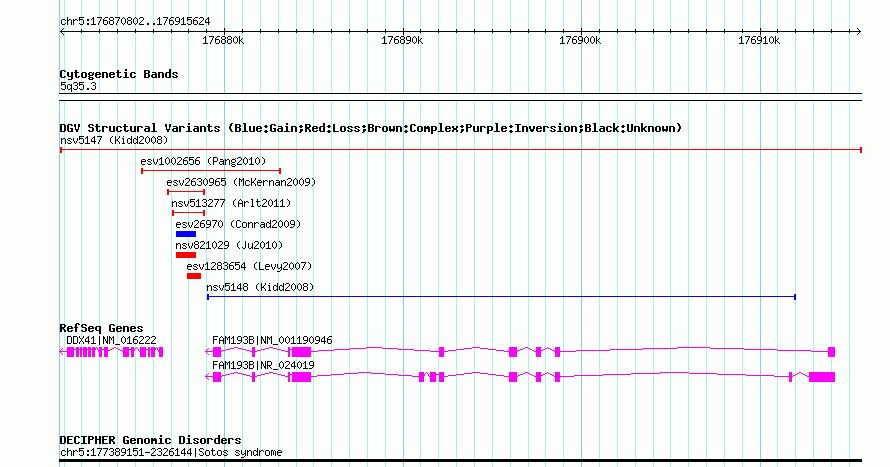
Task: Click the DGV Structural Variants track title
Action: 371,128
